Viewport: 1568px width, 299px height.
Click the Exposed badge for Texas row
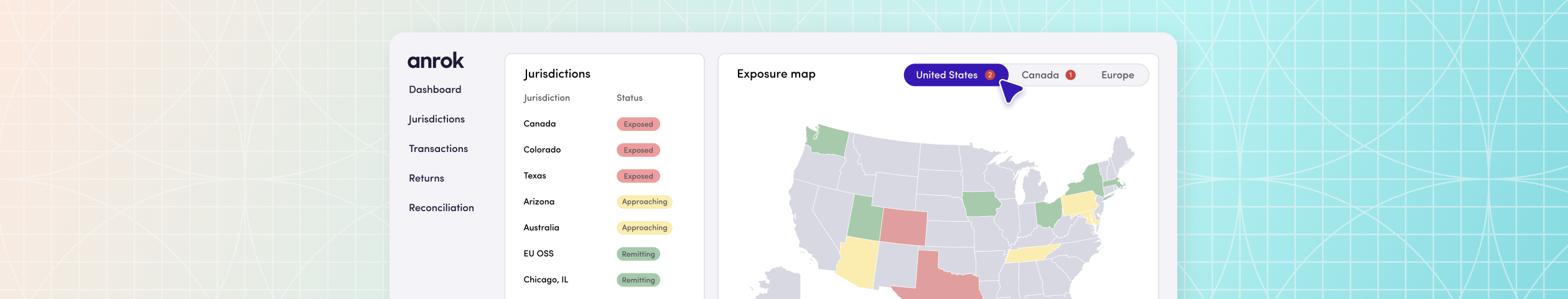point(638,176)
